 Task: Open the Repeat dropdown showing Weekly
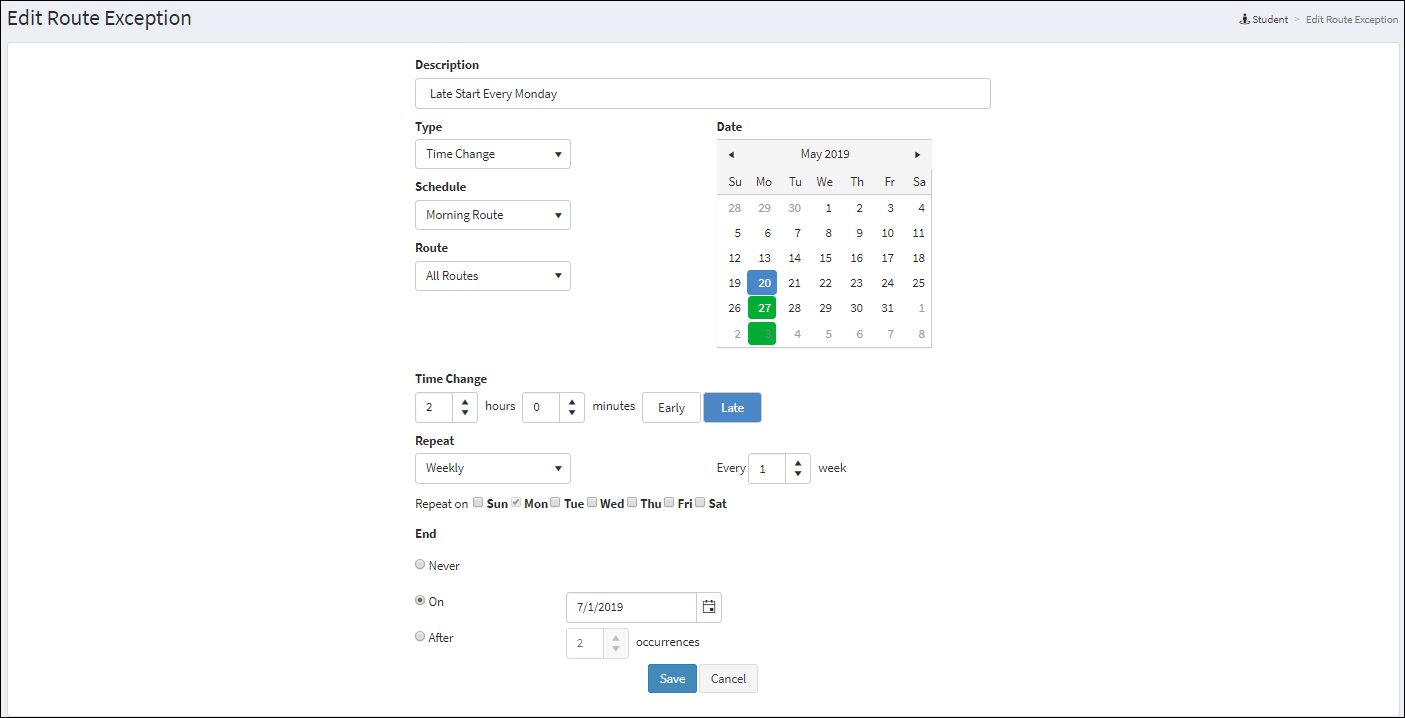(x=492, y=468)
